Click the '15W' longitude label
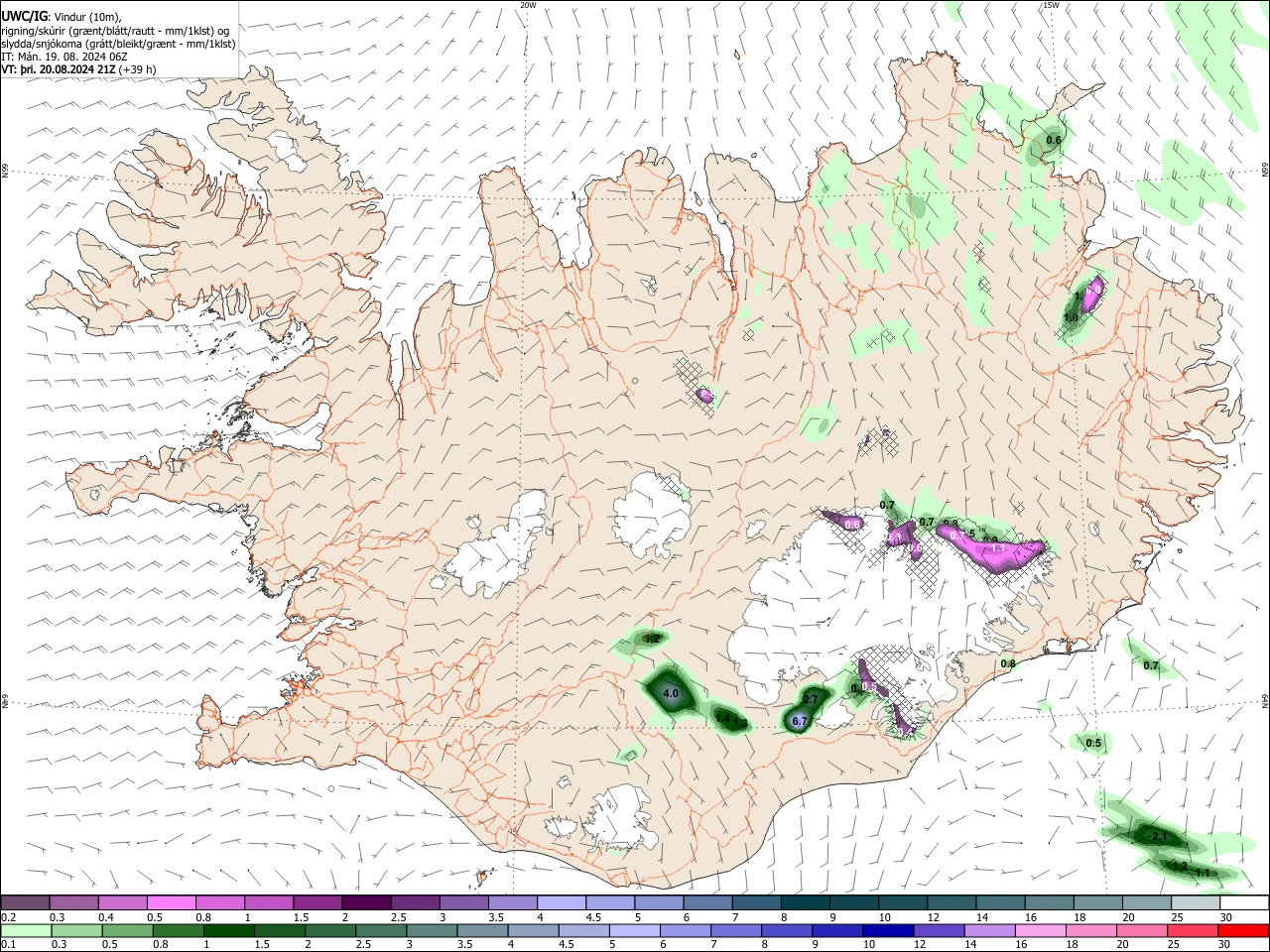The height and width of the screenshot is (952, 1270). tap(1051, 5)
